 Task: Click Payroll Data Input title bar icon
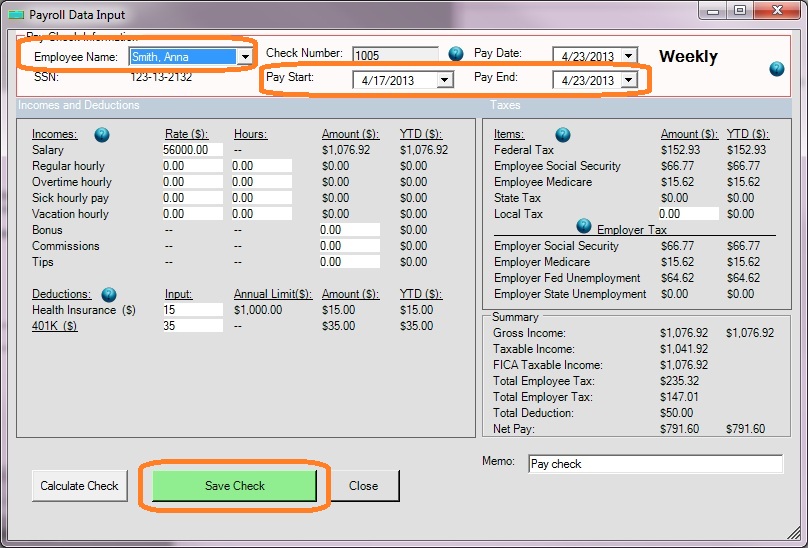pyautogui.click(x=17, y=13)
